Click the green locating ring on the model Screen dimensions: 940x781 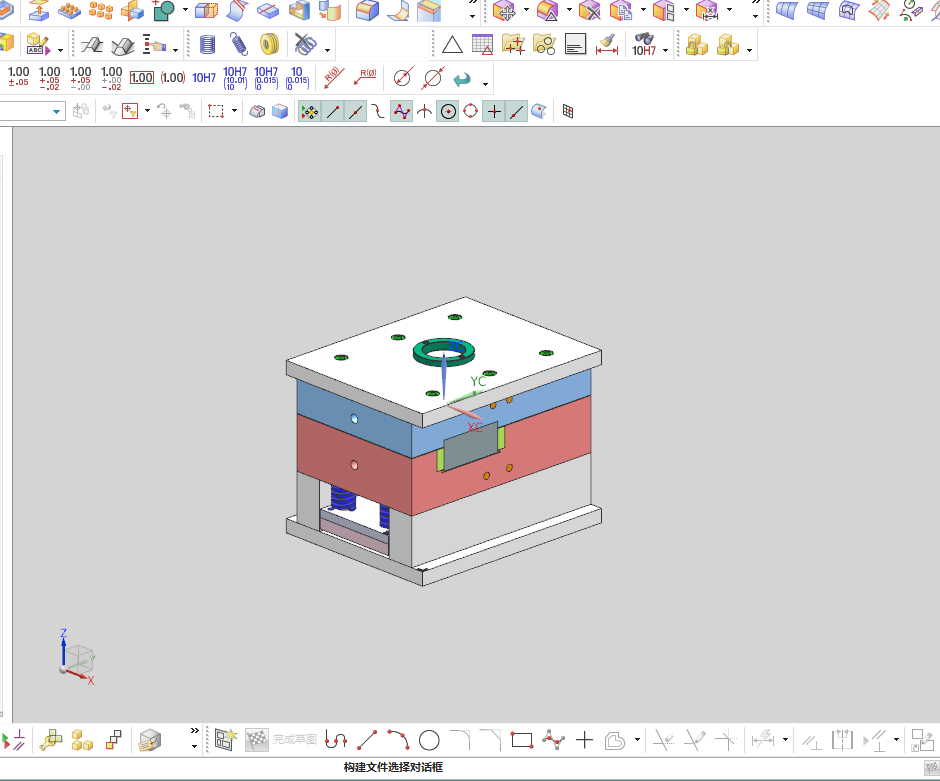click(x=444, y=352)
